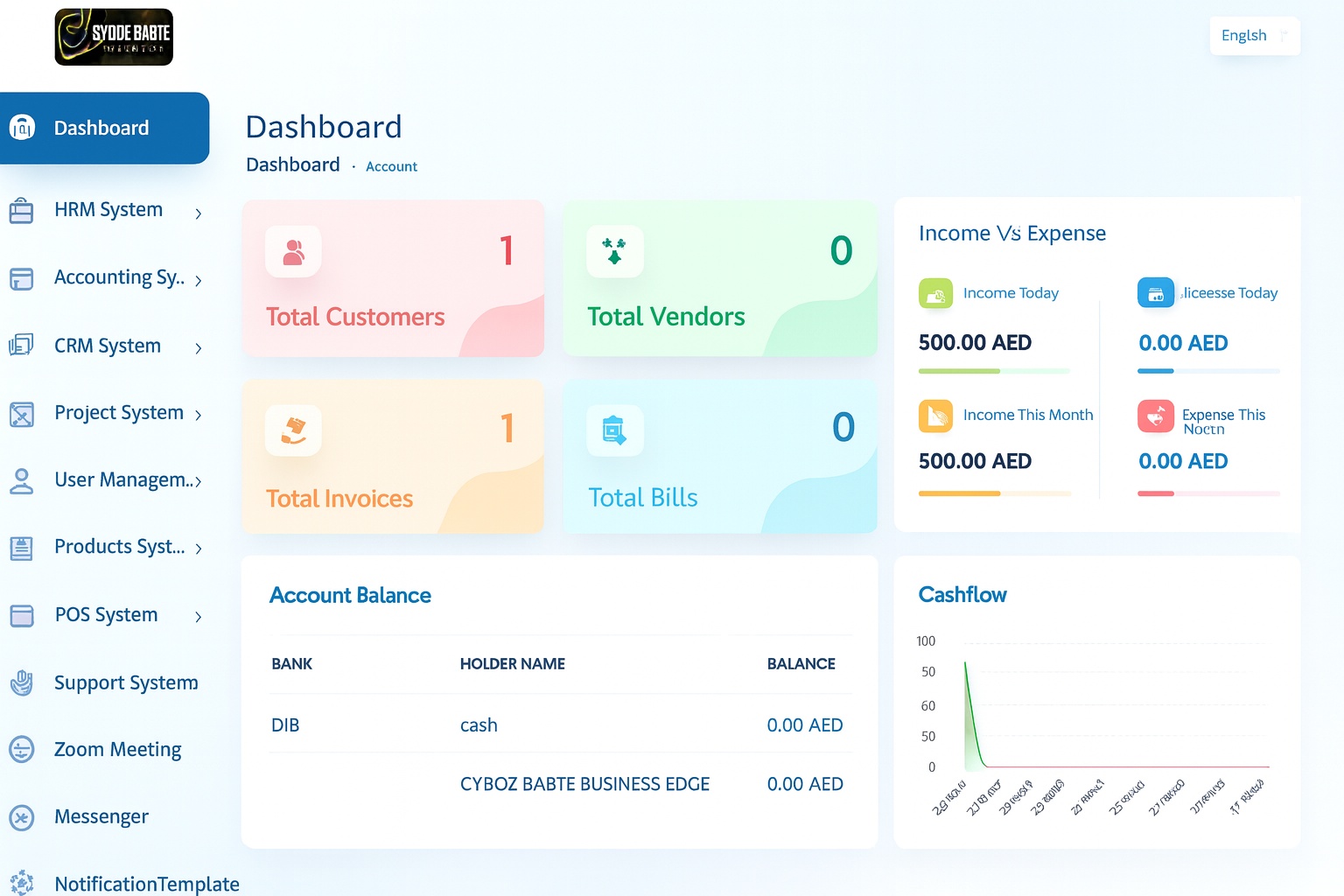This screenshot has height=896, width=1344.
Task: Click the Expense This Month red icon
Action: click(x=1155, y=416)
